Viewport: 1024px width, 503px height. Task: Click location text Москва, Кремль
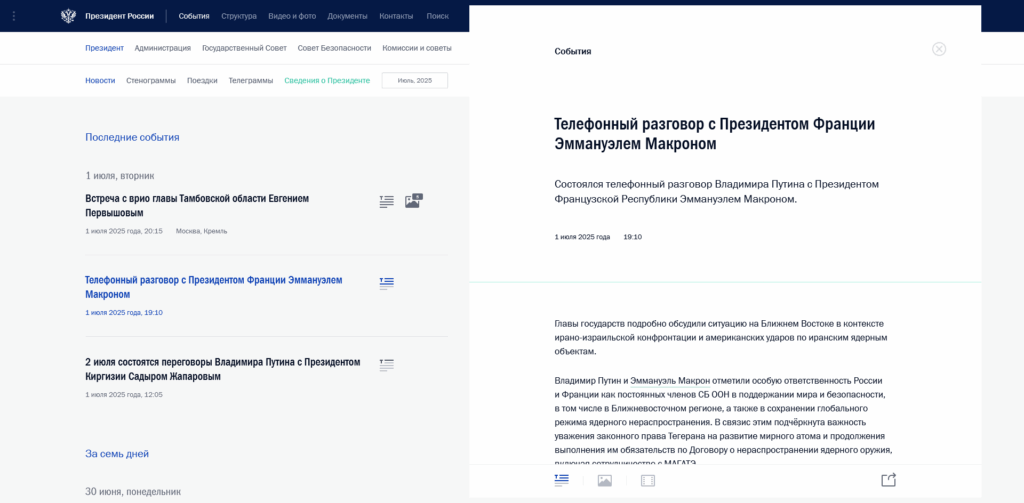click(x=201, y=231)
